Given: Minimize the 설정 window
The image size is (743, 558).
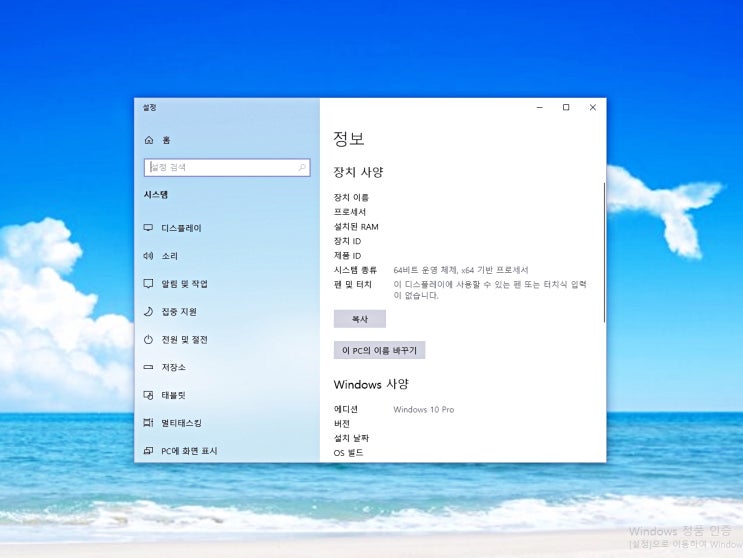Looking at the screenshot, I should 540,108.
